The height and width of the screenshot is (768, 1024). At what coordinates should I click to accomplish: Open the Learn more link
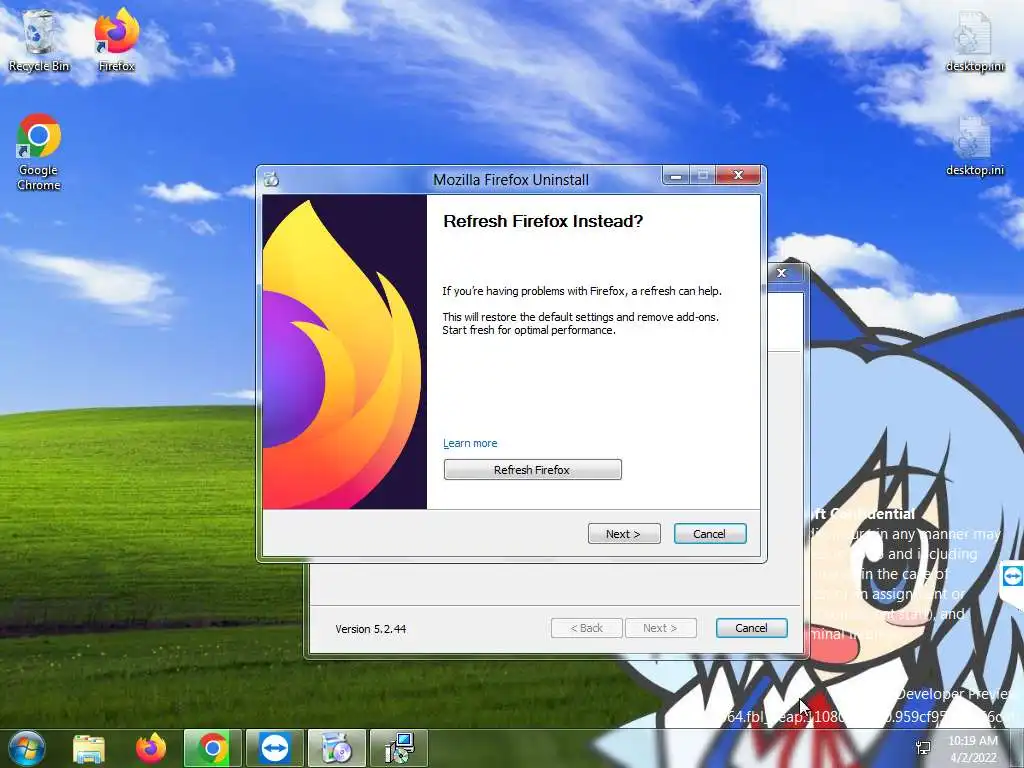tap(470, 443)
